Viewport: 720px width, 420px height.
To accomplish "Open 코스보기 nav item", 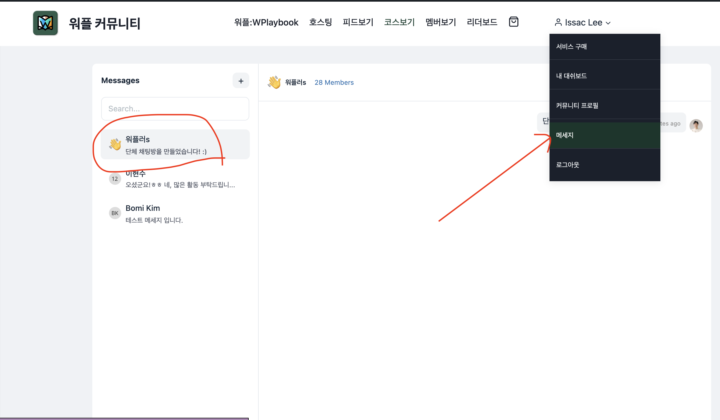I will (x=399, y=22).
